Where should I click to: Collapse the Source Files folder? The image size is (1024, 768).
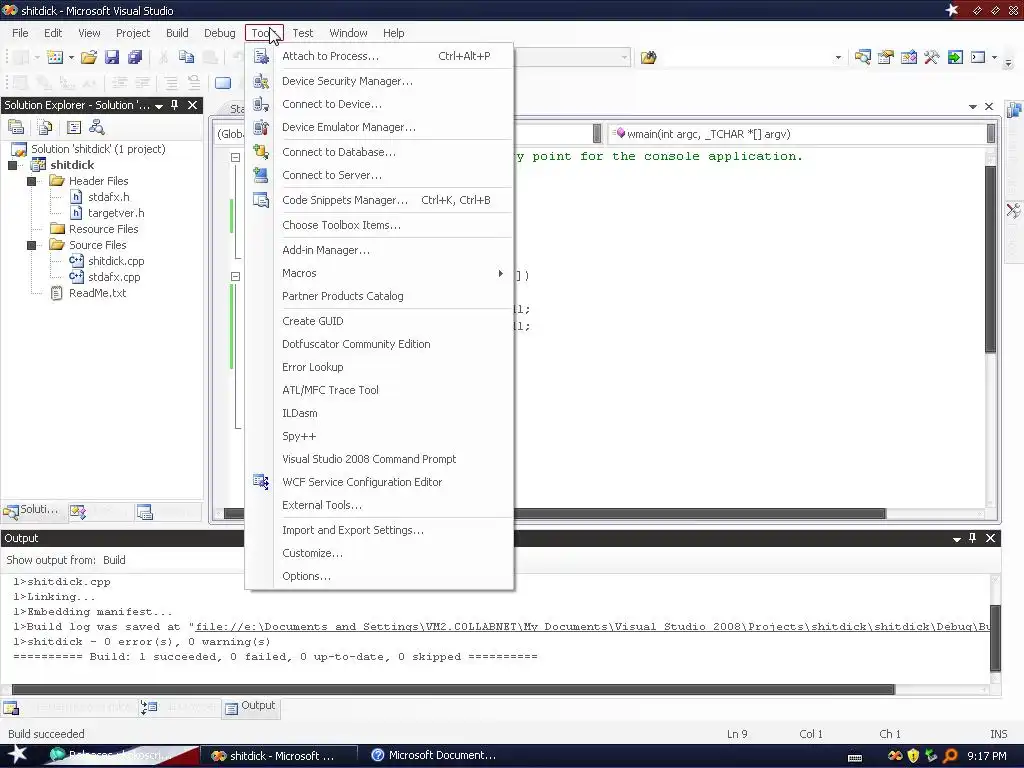point(31,245)
